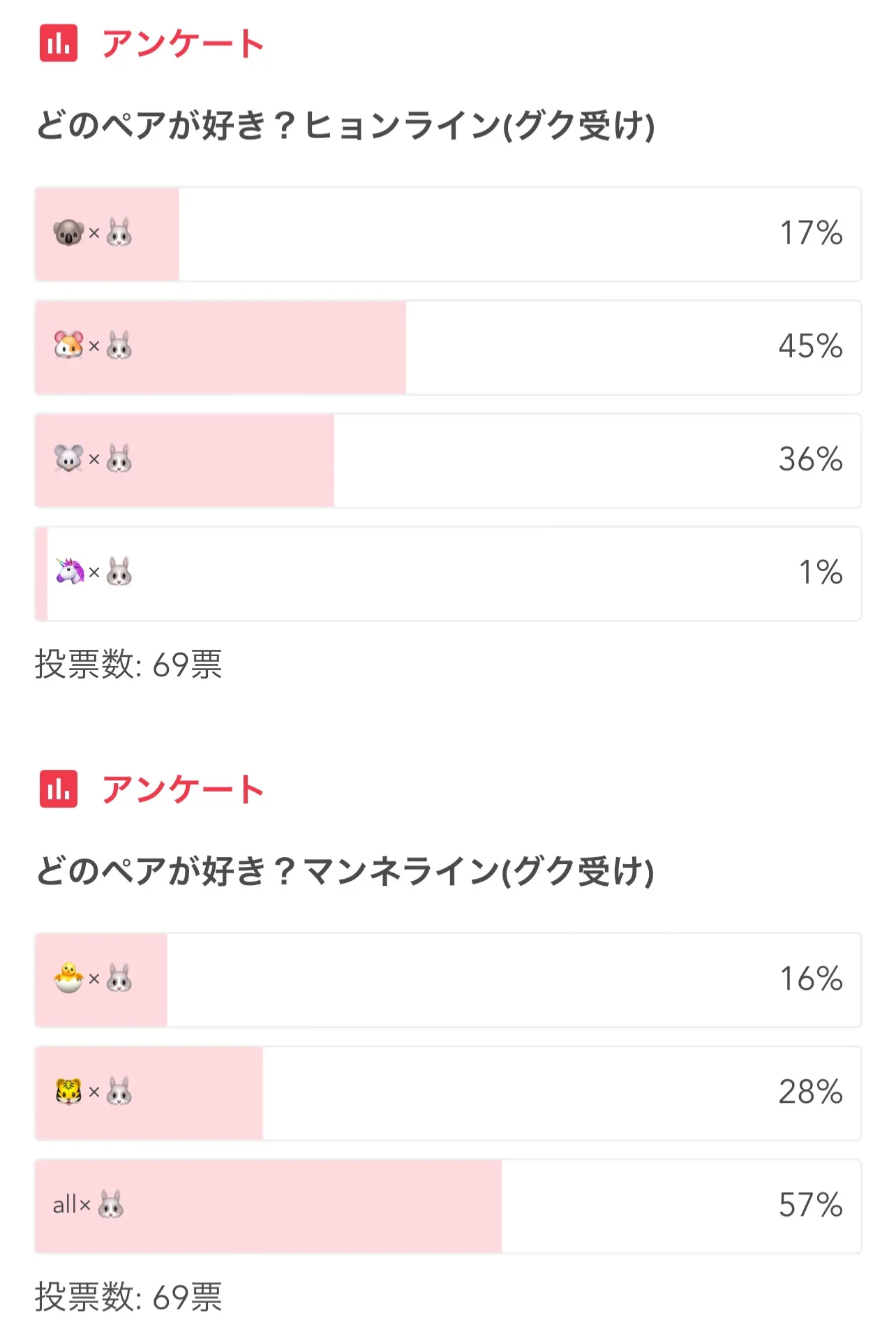Click the koala emoji in first poll
896x1329 pixels.
68,232
